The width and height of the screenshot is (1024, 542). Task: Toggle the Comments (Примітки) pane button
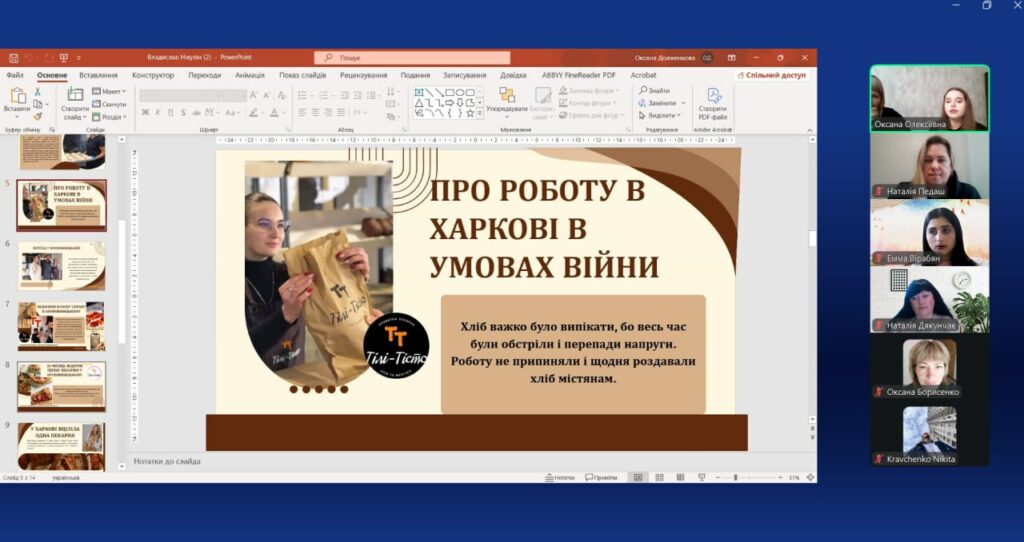(x=602, y=477)
